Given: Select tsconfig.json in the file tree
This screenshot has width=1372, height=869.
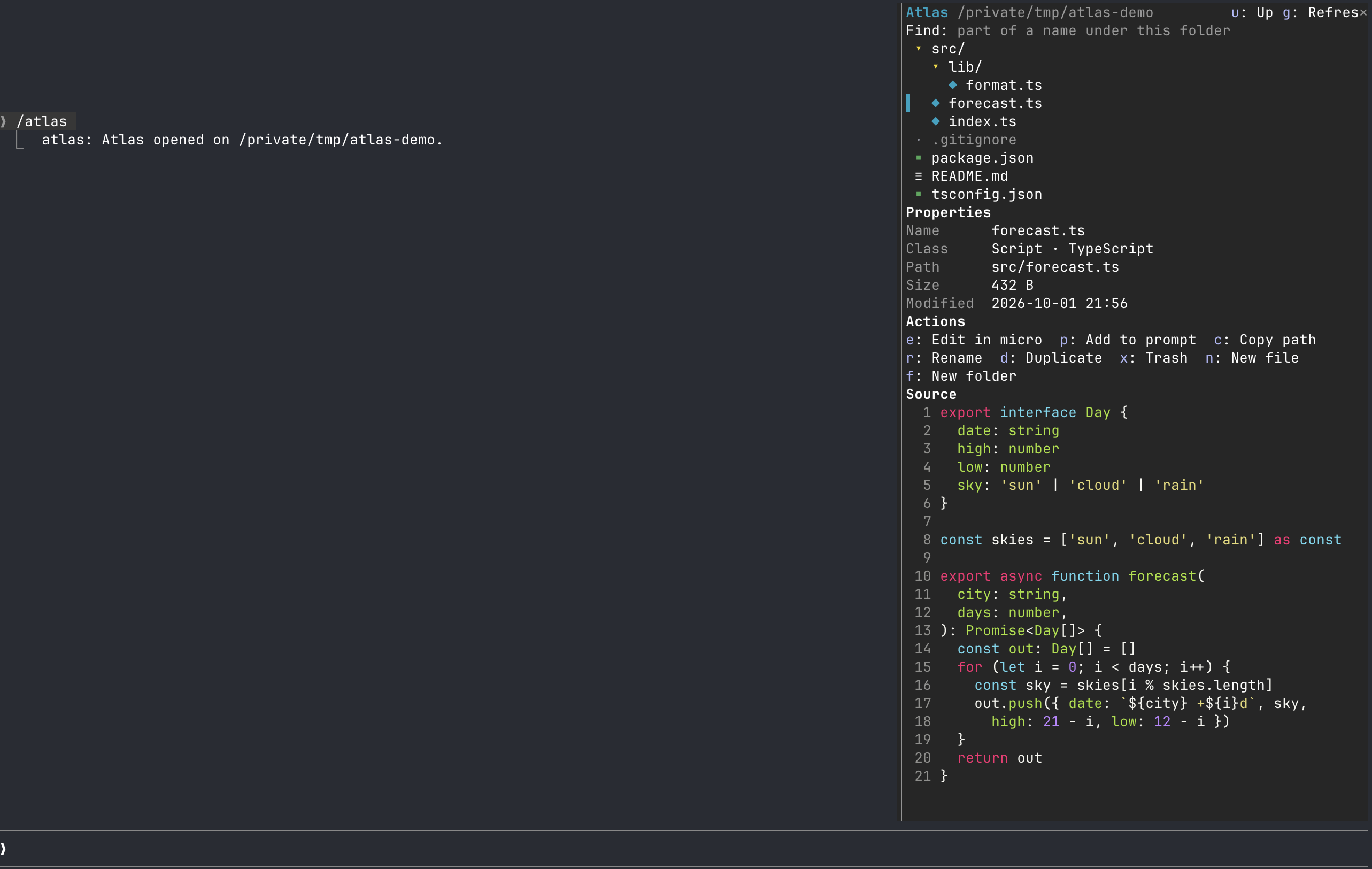Looking at the screenshot, I should tap(986, 195).
